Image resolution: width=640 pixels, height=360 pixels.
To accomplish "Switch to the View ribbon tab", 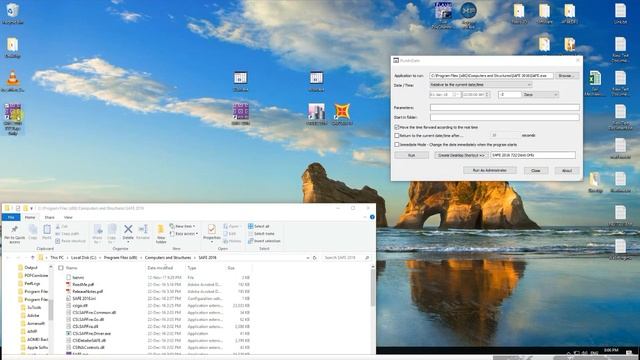I will [x=68, y=217].
